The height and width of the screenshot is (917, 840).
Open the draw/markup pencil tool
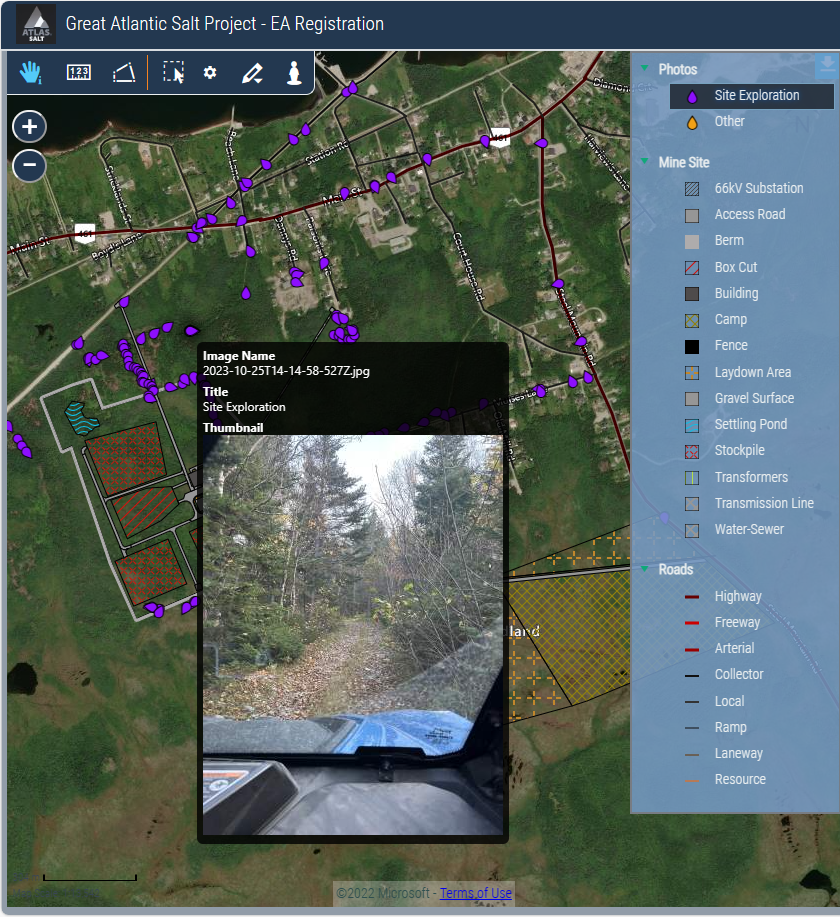(x=252, y=73)
